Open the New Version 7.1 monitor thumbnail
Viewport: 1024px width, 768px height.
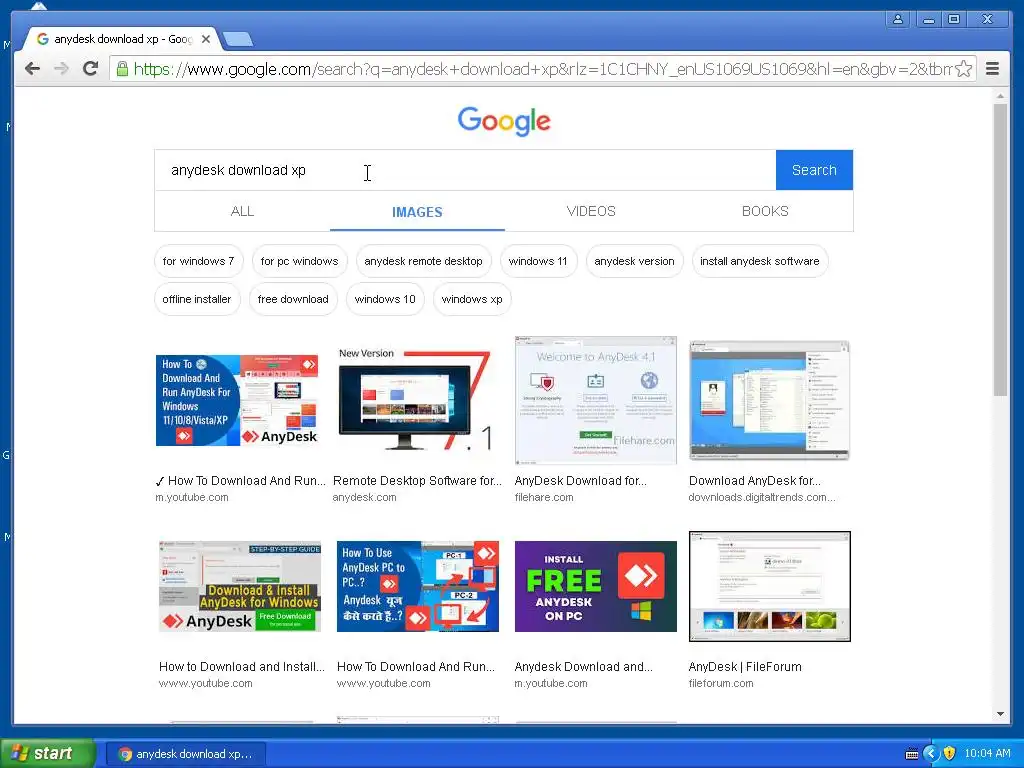(415, 400)
